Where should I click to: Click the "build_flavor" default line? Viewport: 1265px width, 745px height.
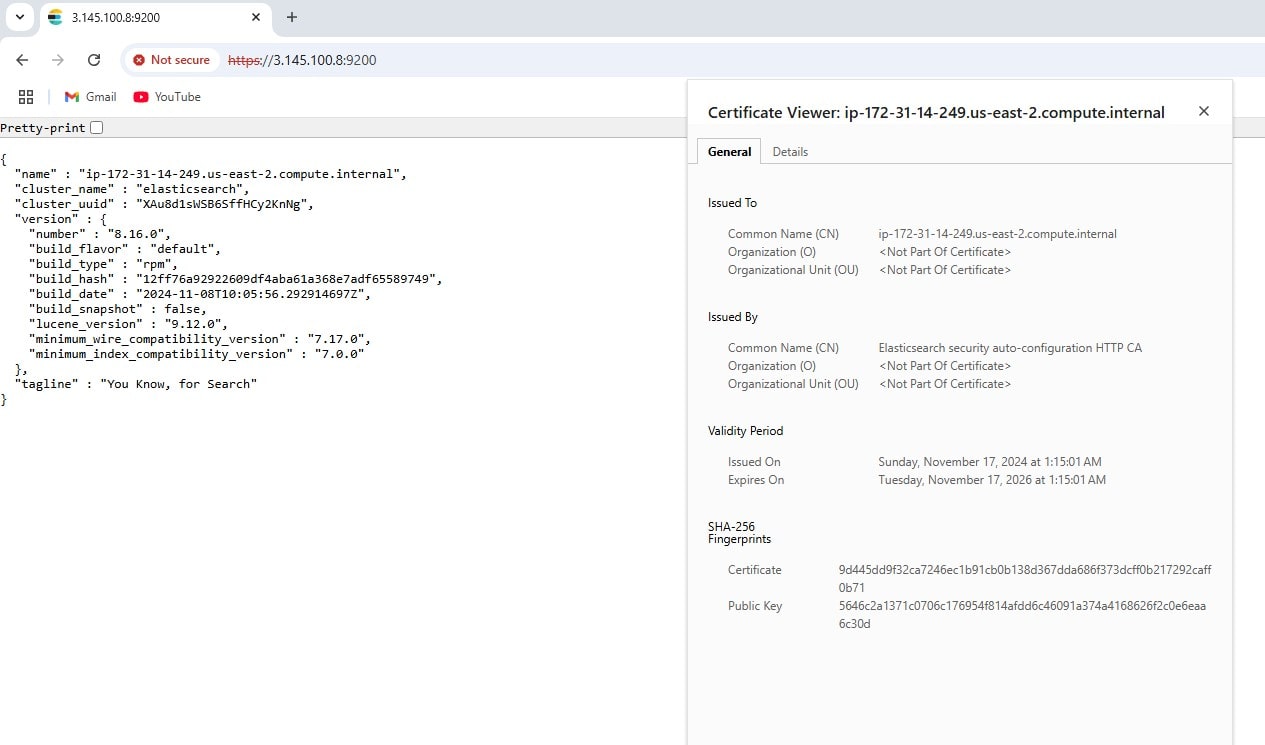click(x=125, y=249)
